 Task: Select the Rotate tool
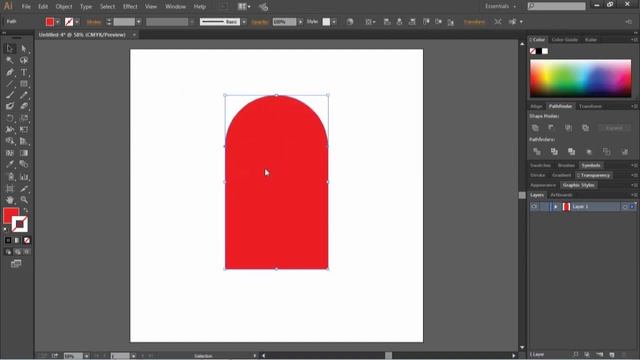tap(10, 118)
